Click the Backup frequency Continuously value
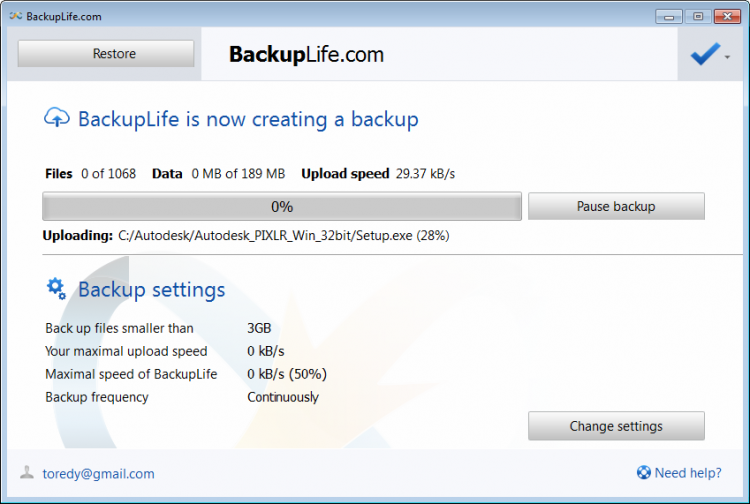Image resolution: width=750 pixels, height=504 pixels. pos(283,397)
